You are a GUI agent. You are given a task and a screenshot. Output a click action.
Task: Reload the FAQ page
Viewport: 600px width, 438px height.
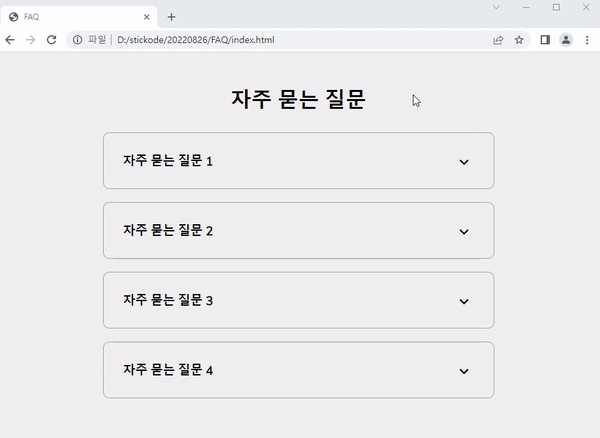coord(52,40)
